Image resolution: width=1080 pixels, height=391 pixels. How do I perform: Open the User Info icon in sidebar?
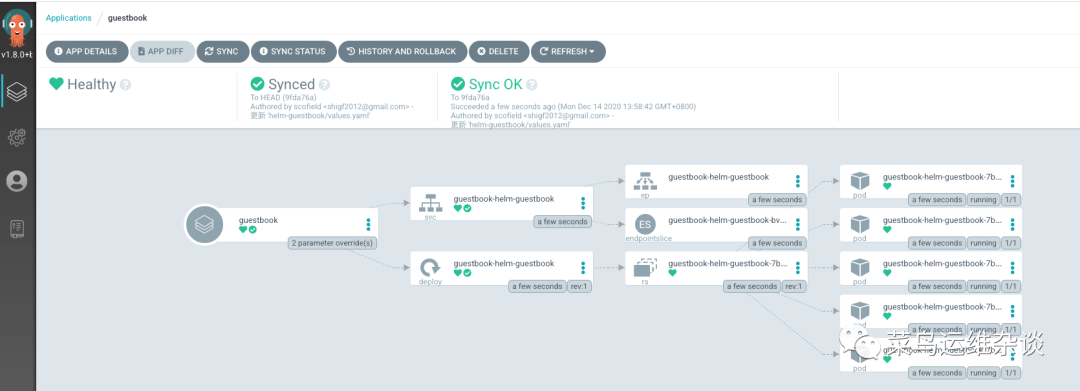[x=17, y=182]
